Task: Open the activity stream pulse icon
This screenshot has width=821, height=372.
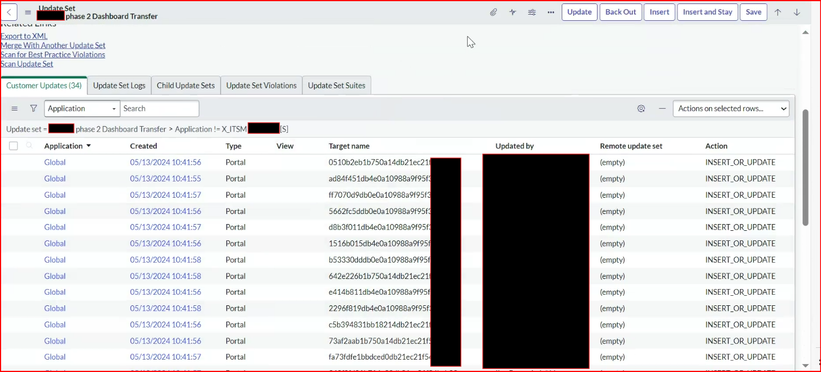Action: pos(513,12)
